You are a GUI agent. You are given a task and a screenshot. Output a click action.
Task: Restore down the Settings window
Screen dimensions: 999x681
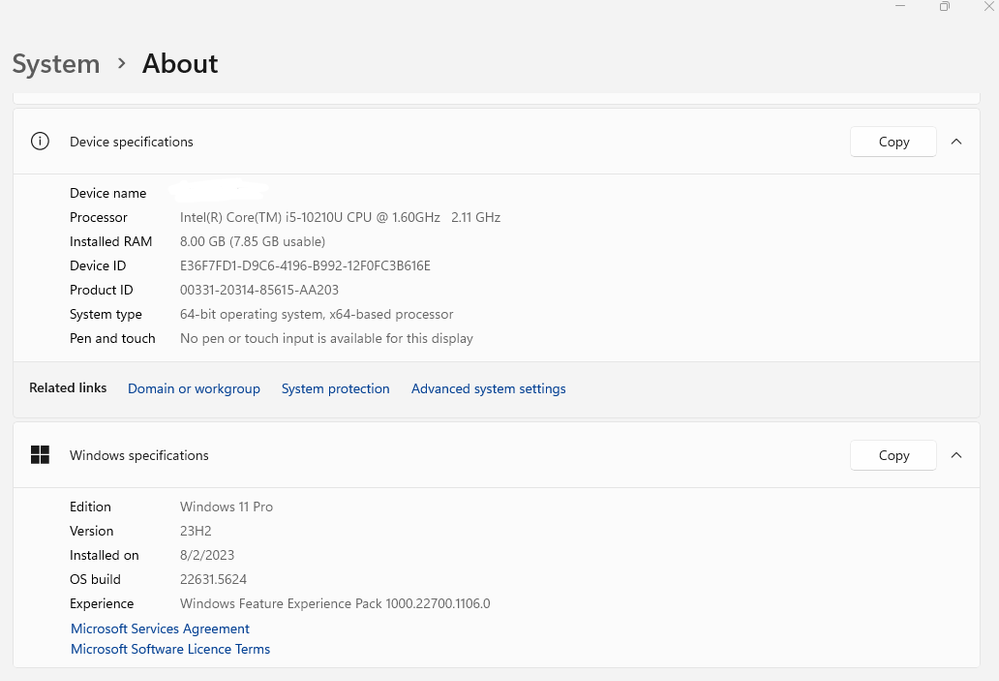pyautogui.click(x=944, y=7)
